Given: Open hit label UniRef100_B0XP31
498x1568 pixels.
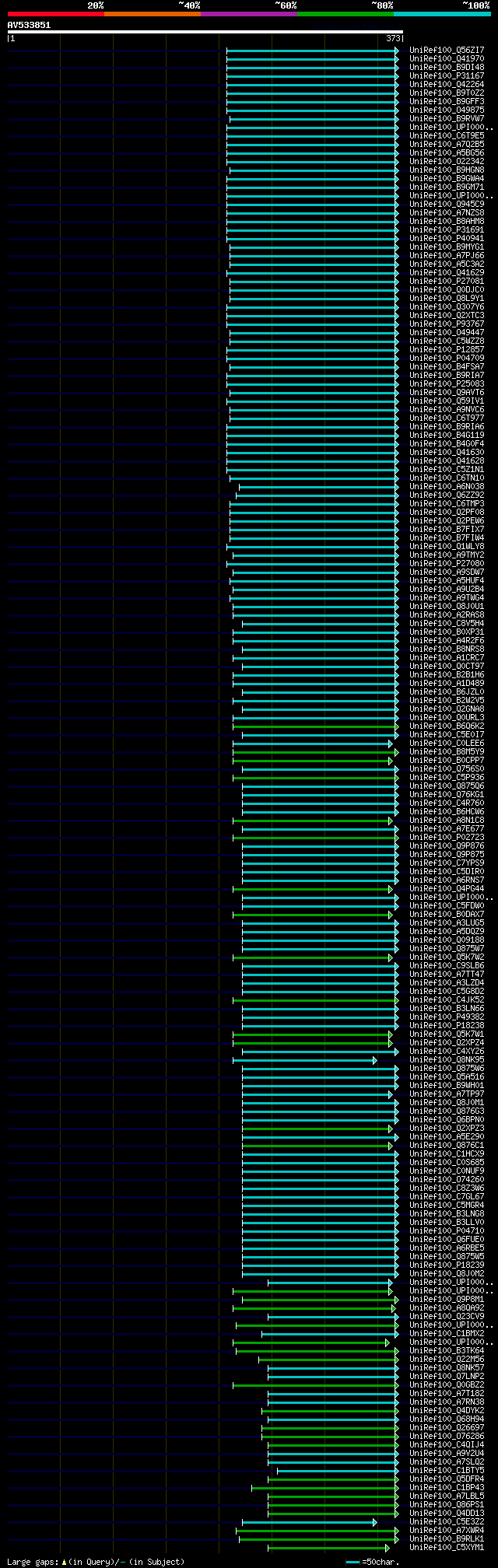Looking at the screenshot, I should (447, 632).
